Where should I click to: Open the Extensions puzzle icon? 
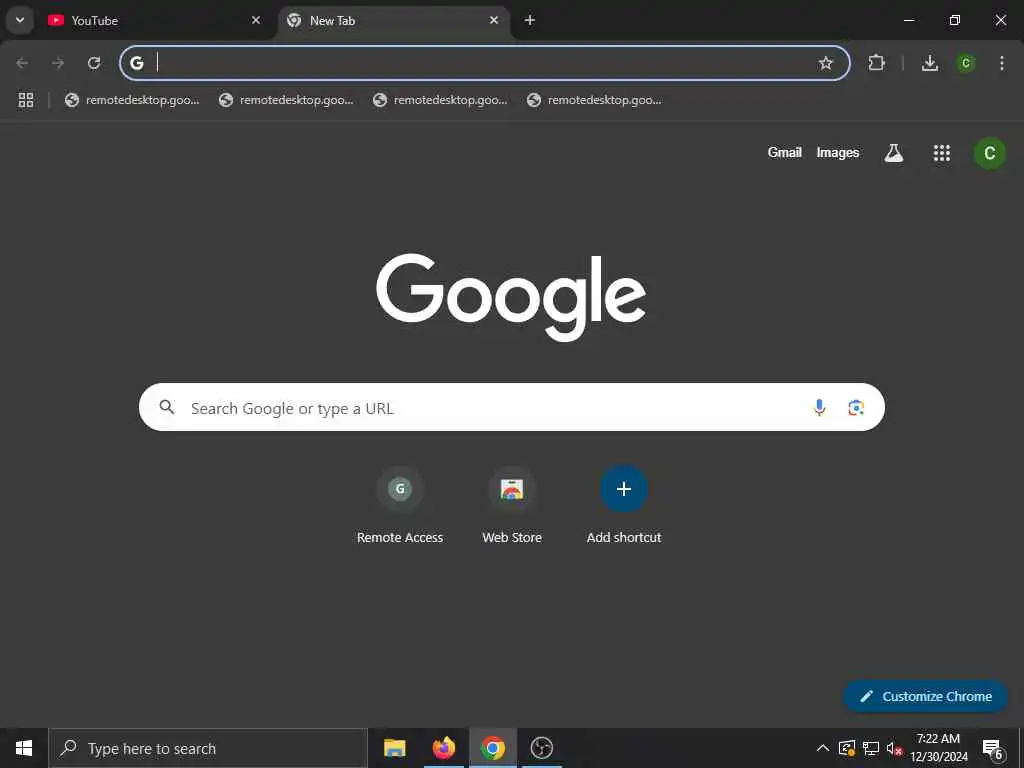pos(876,63)
